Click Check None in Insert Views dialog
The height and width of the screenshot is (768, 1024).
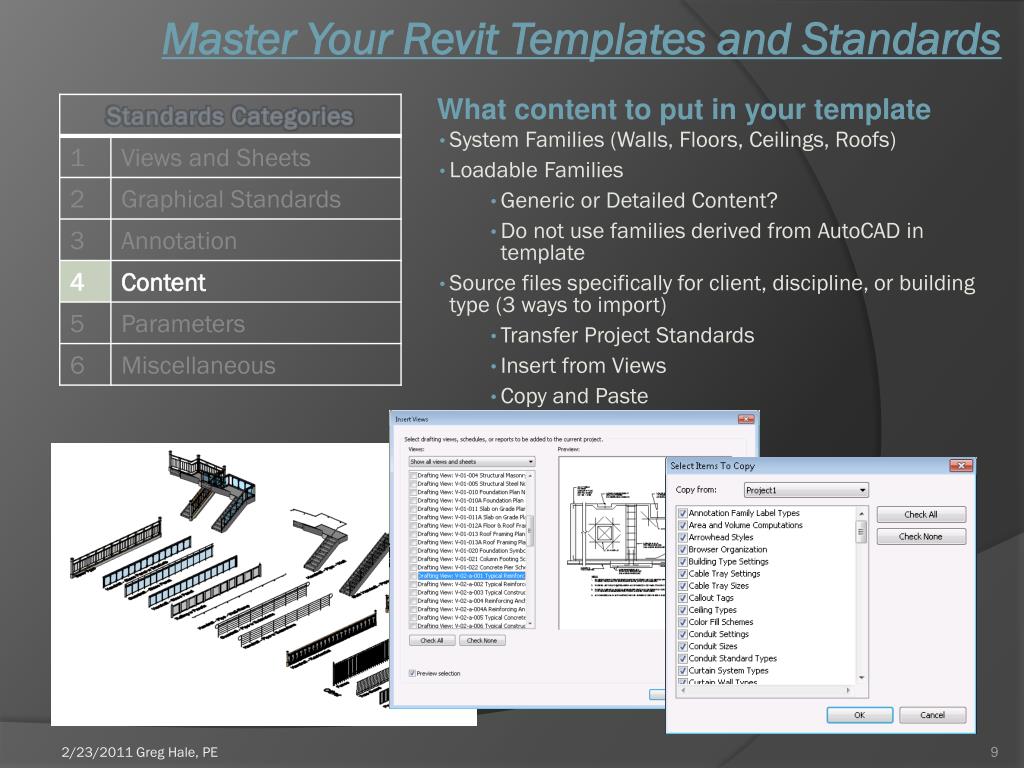pos(482,641)
